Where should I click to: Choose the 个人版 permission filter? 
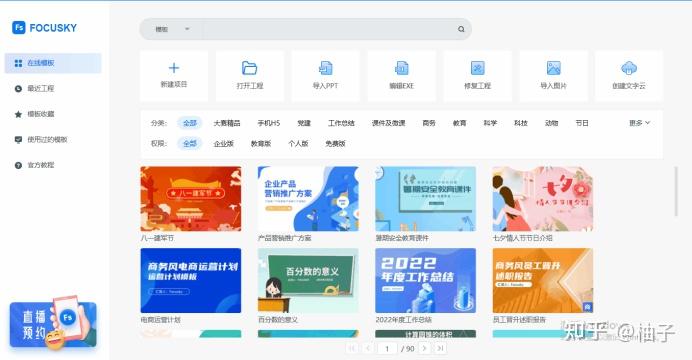(x=298, y=143)
